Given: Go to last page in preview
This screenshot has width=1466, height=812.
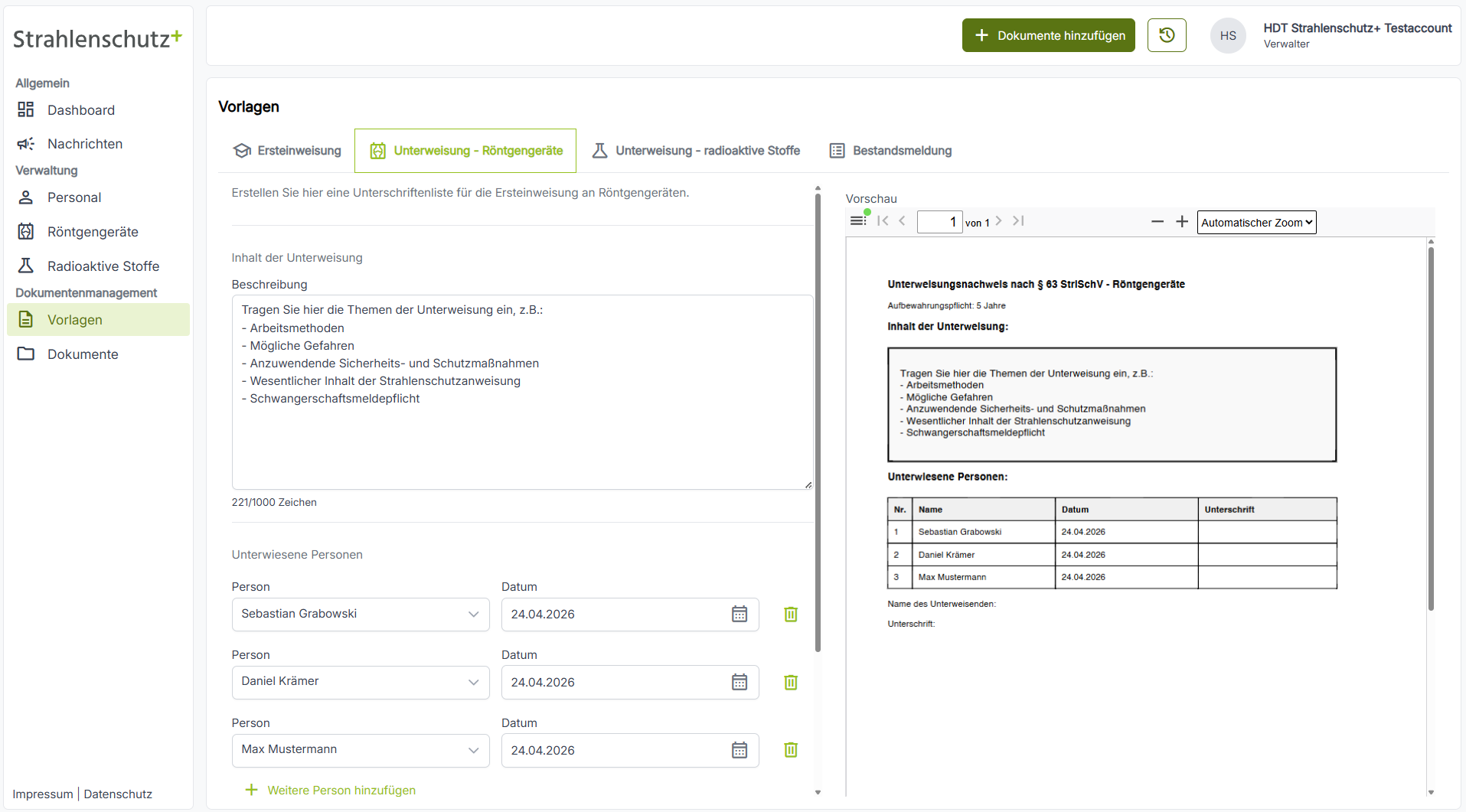Looking at the screenshot, I should tap(1018, 221).
